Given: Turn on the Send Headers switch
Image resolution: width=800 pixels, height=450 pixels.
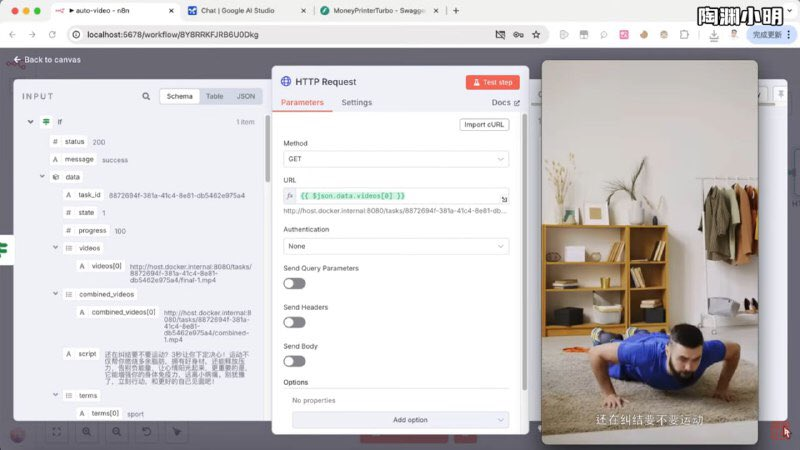Looking at the screenshot, I should (x=294, y=322).
